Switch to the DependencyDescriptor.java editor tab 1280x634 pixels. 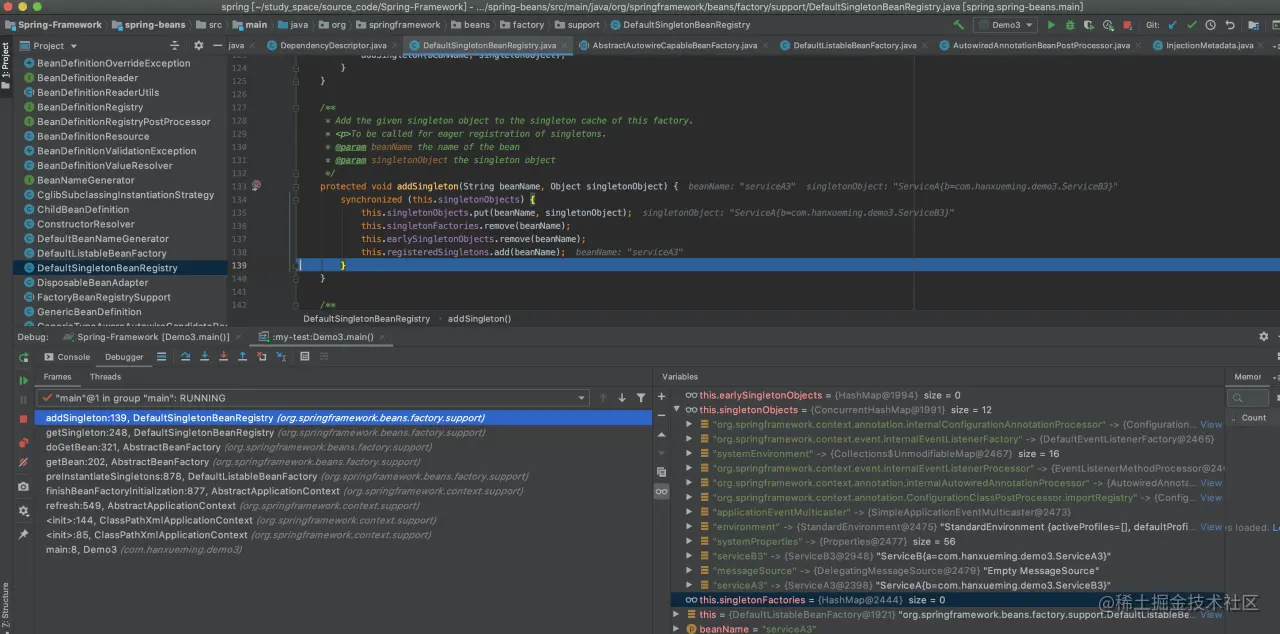coord(332,45)
